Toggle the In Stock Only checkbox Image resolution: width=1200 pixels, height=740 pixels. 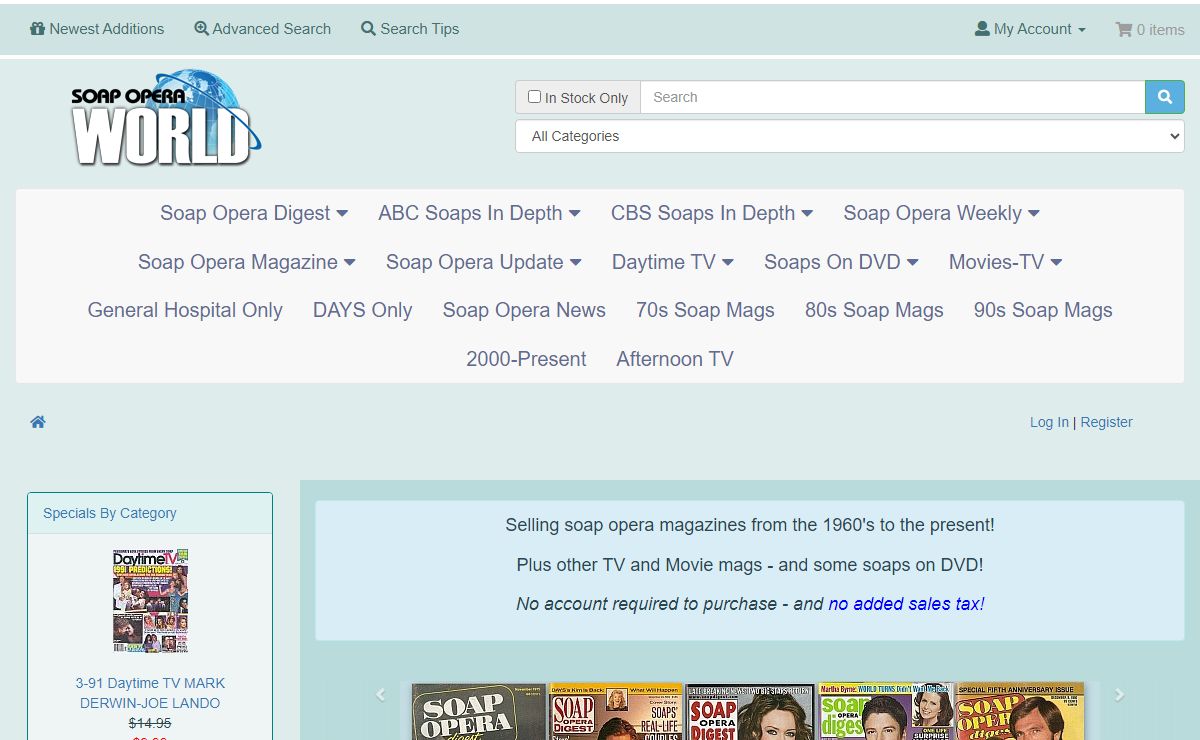[x=534, y=97]
